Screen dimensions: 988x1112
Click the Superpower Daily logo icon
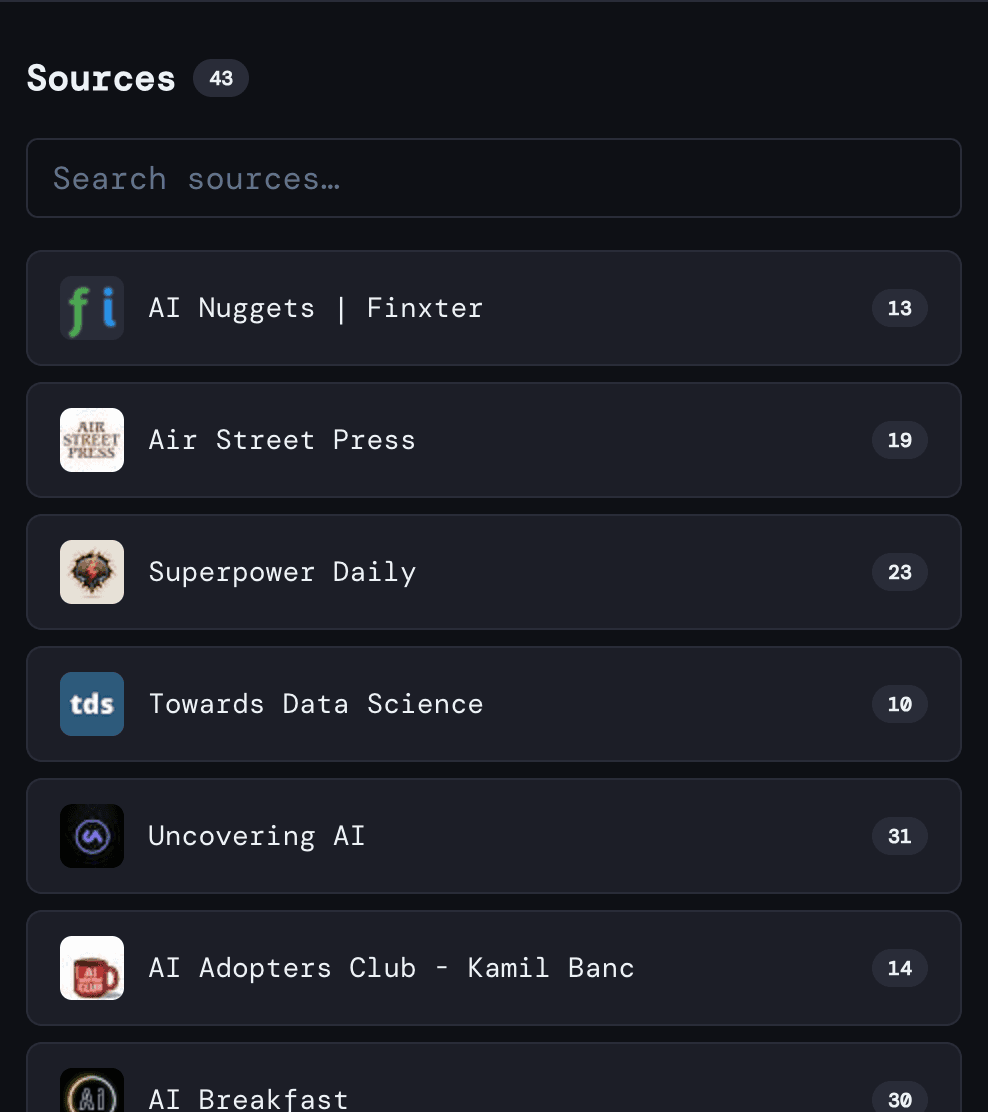pos(92,572)
